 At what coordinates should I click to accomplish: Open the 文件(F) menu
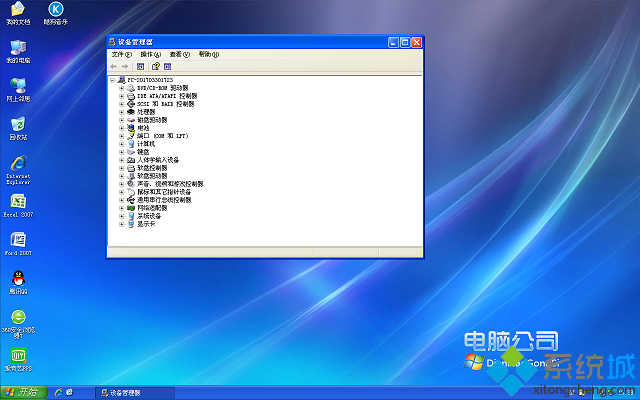point(122,54)
